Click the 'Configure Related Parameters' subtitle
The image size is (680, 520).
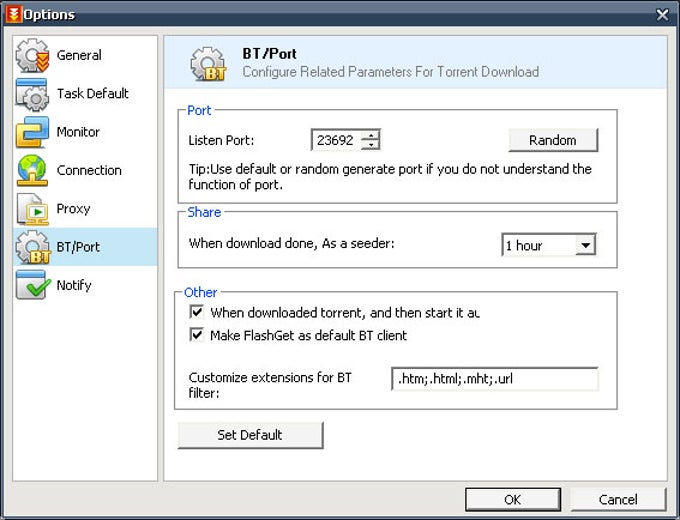click(391, 72)
